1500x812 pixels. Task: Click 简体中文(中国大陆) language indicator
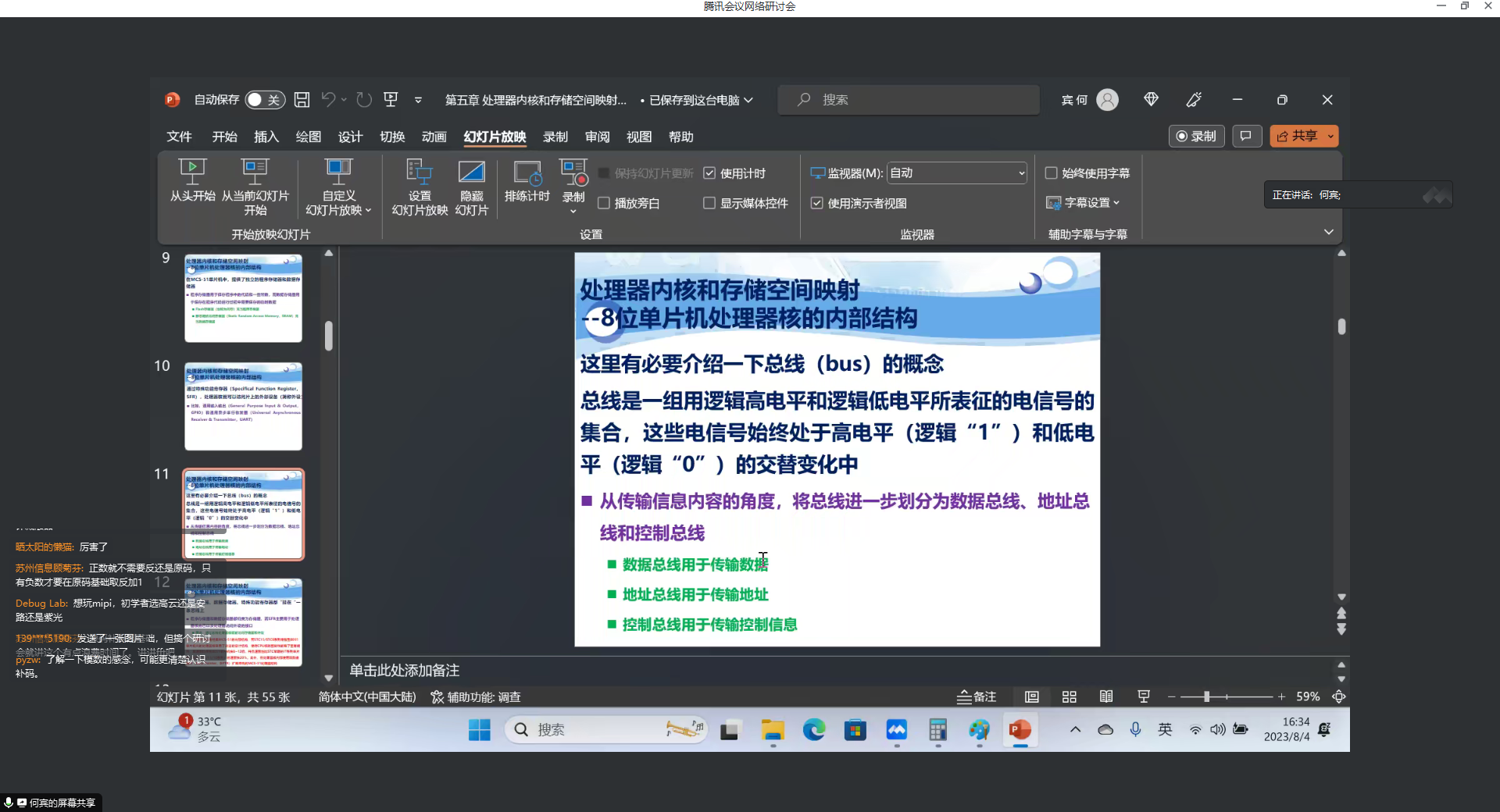367,696
